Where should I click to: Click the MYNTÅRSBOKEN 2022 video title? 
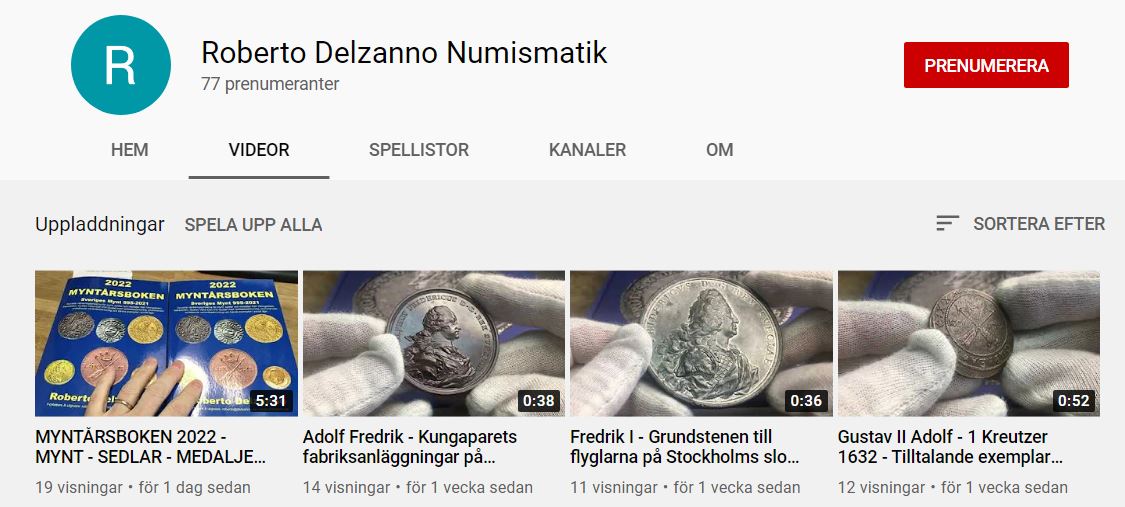pos(151,447)
